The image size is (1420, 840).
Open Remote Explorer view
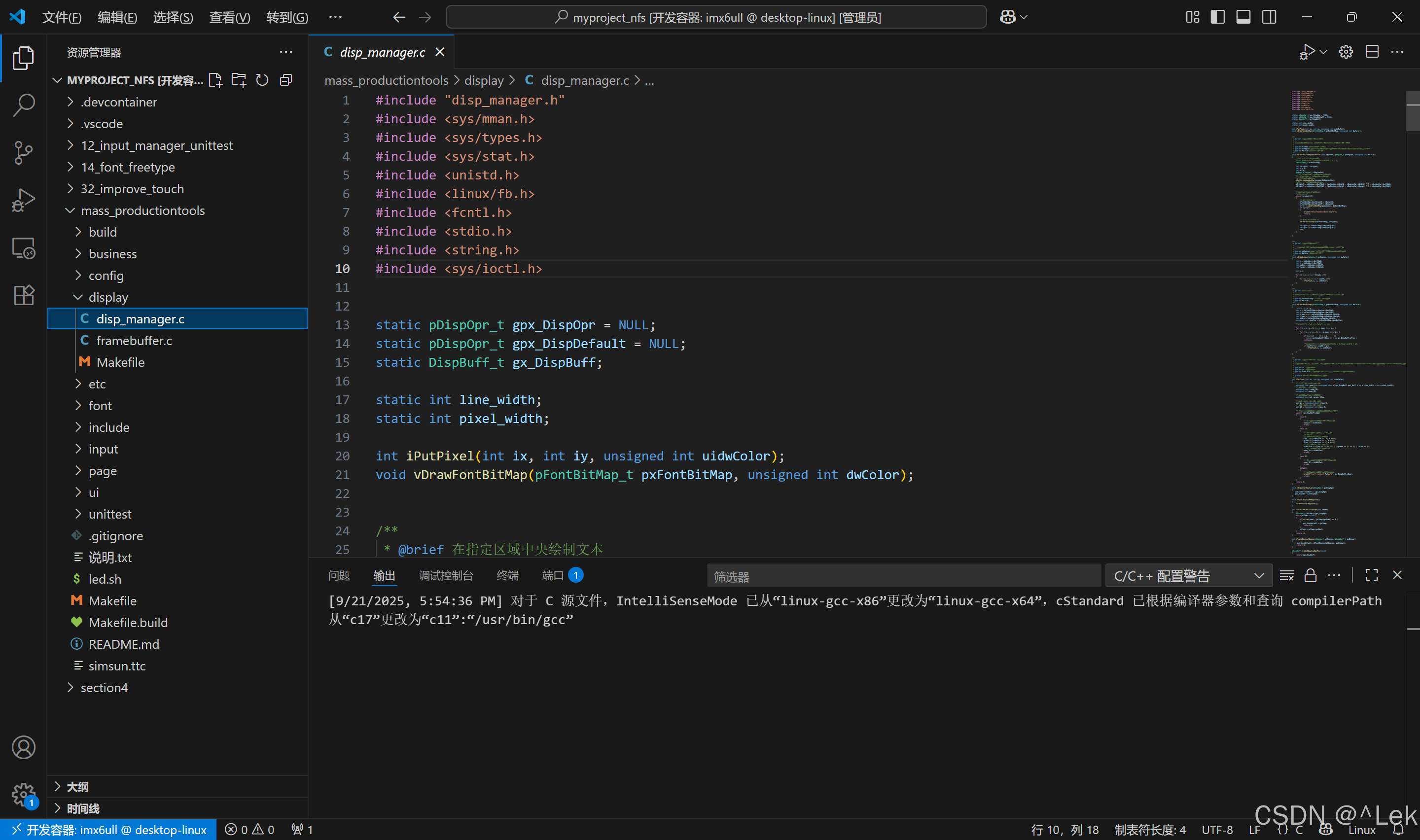tap(23, 248)
